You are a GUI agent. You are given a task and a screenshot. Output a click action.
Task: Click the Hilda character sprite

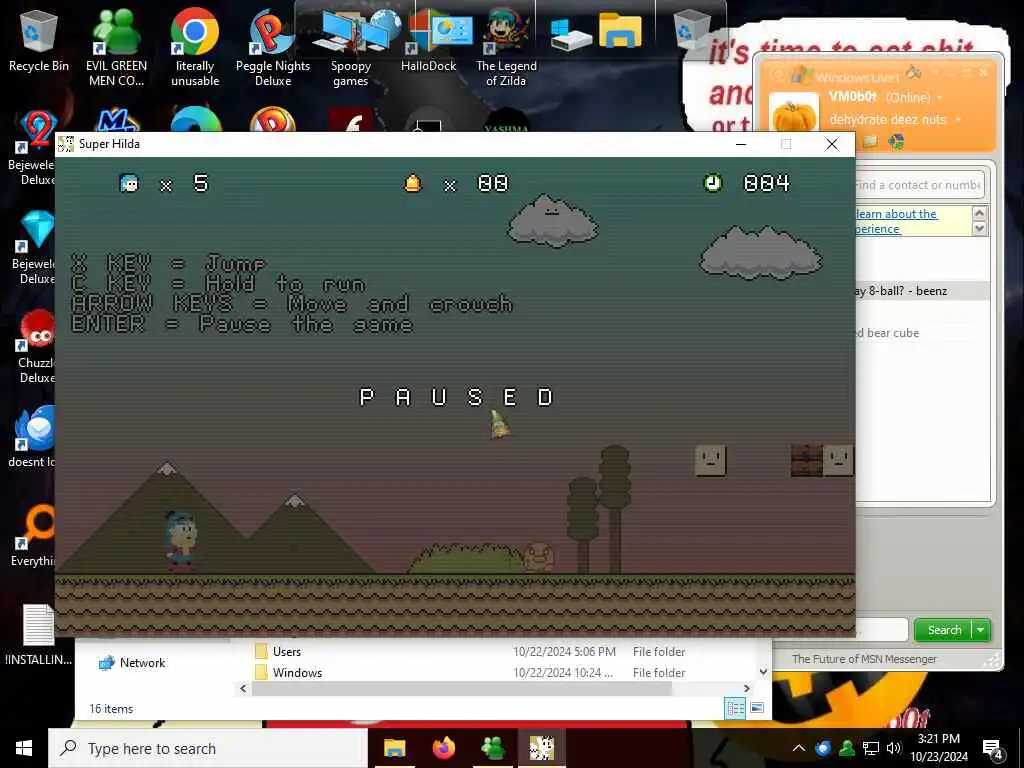point(181,540)
